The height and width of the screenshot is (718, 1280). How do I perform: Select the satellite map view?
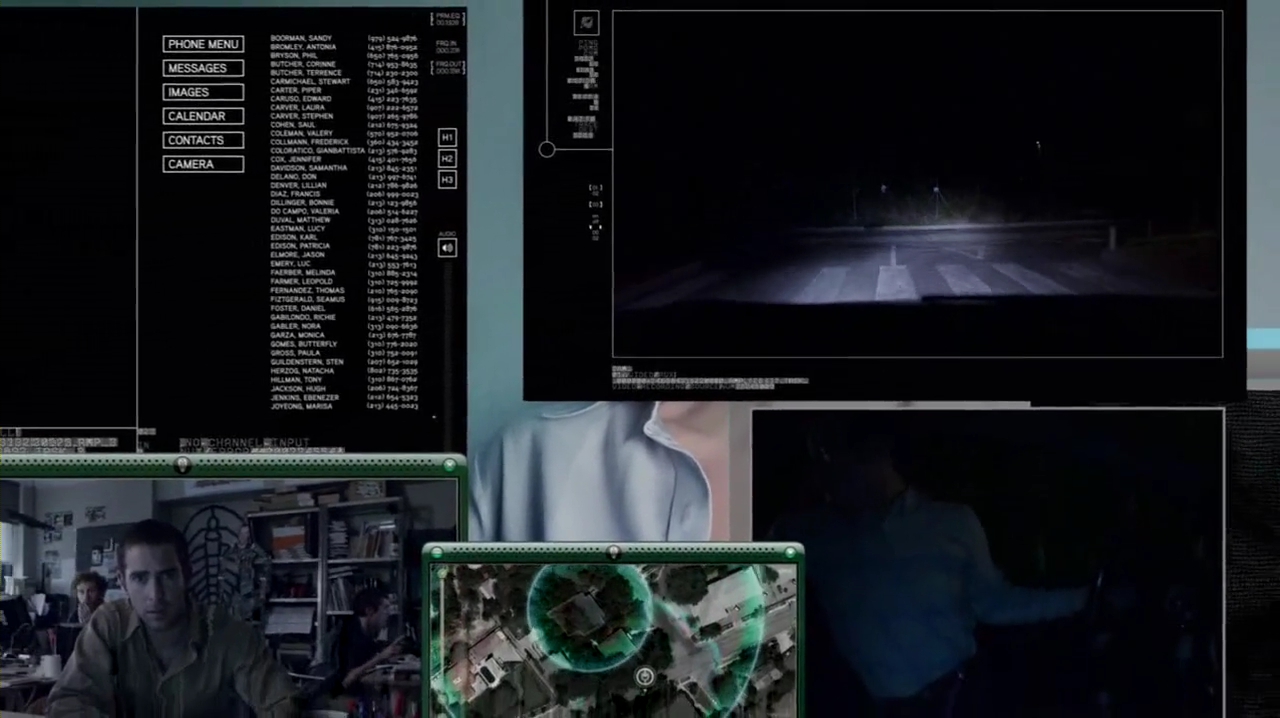[x=613, y=640]
